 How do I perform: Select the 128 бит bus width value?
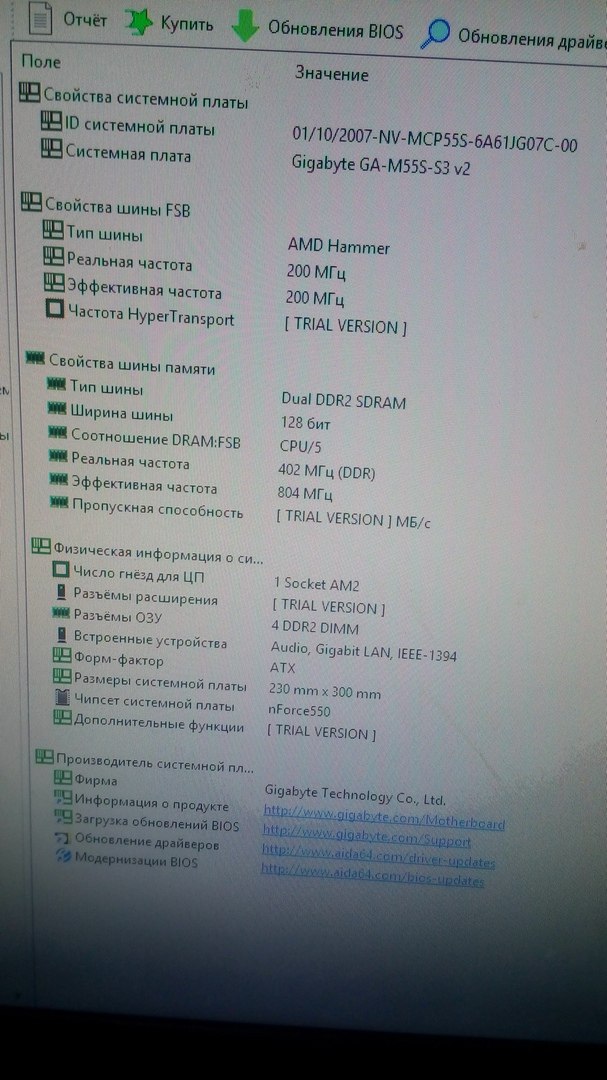(x=305, y=423)
